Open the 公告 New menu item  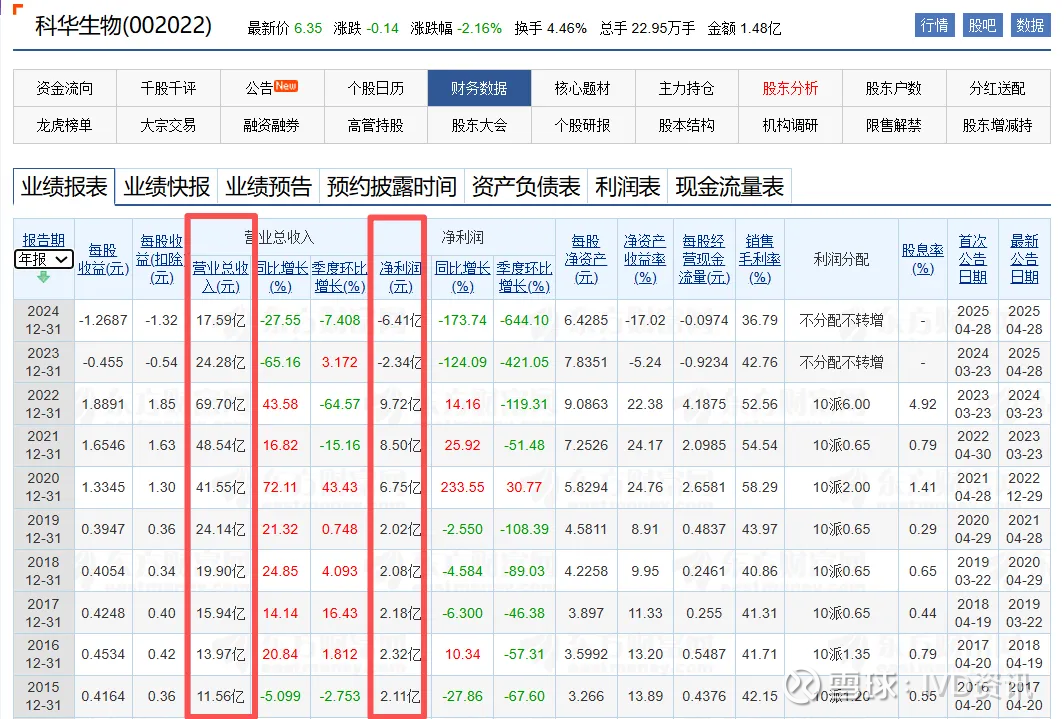[272, 88]
